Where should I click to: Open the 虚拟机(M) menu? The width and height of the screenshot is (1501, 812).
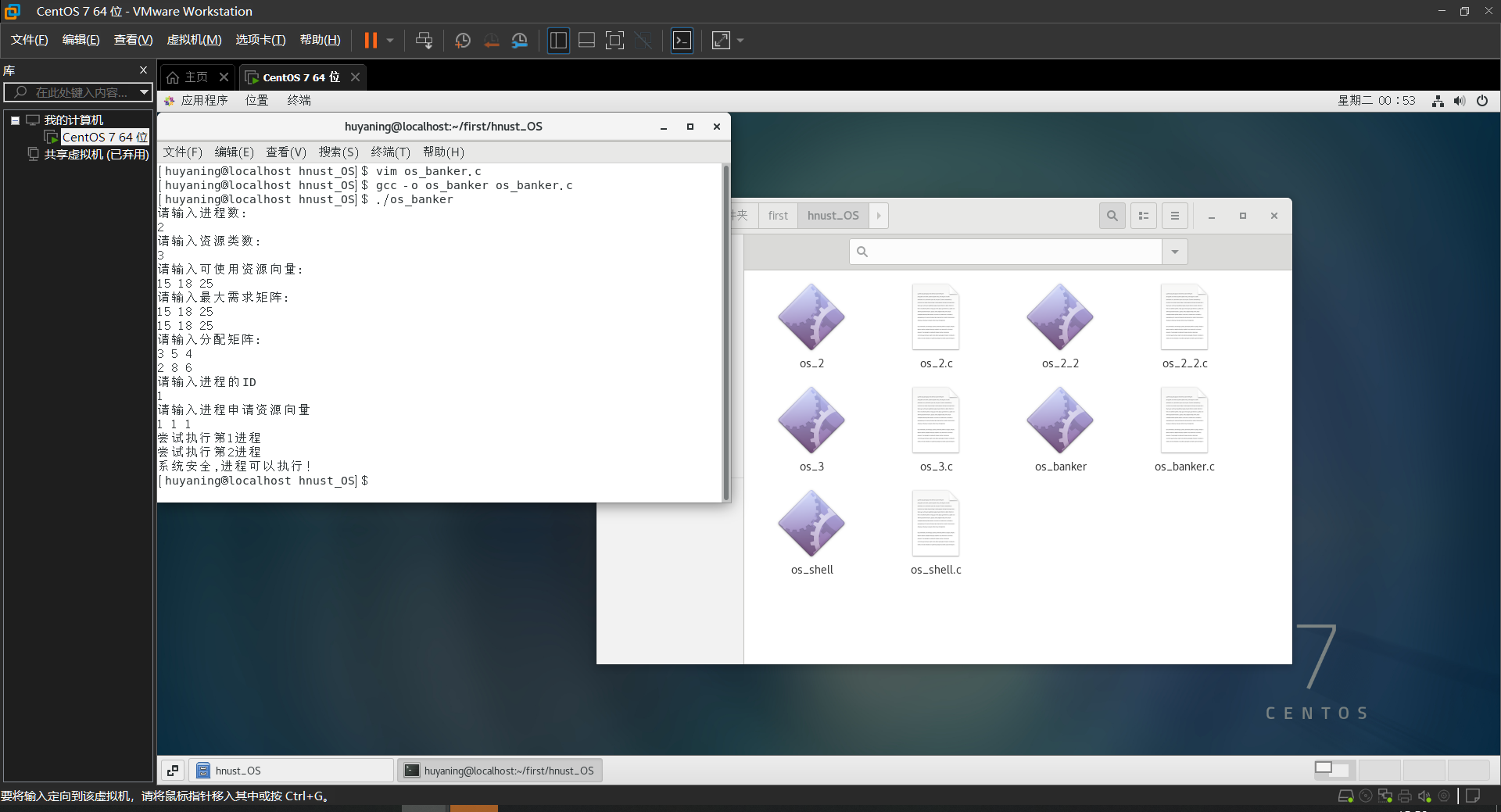coord(194,40)
